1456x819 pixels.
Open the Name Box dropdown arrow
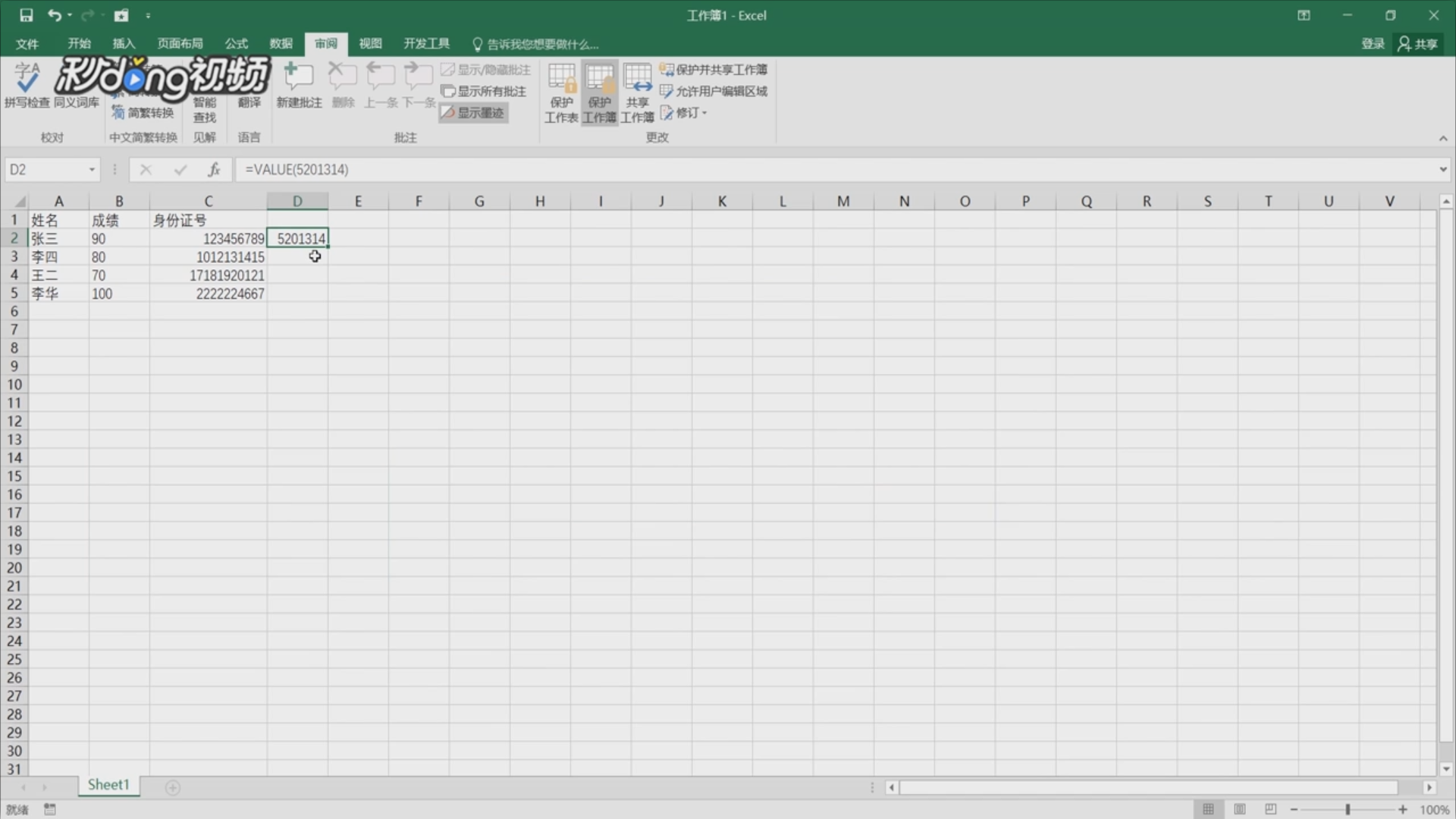pyautogui.click(x=92, y=170)
